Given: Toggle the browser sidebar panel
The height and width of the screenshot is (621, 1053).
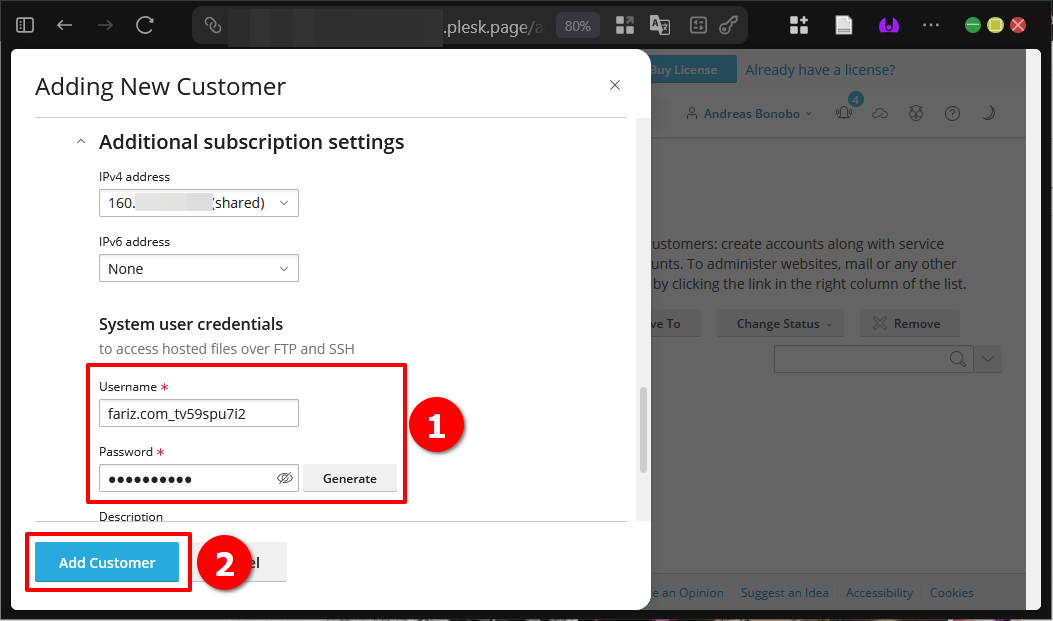Looking at the screenshot, I should [25, 25].
